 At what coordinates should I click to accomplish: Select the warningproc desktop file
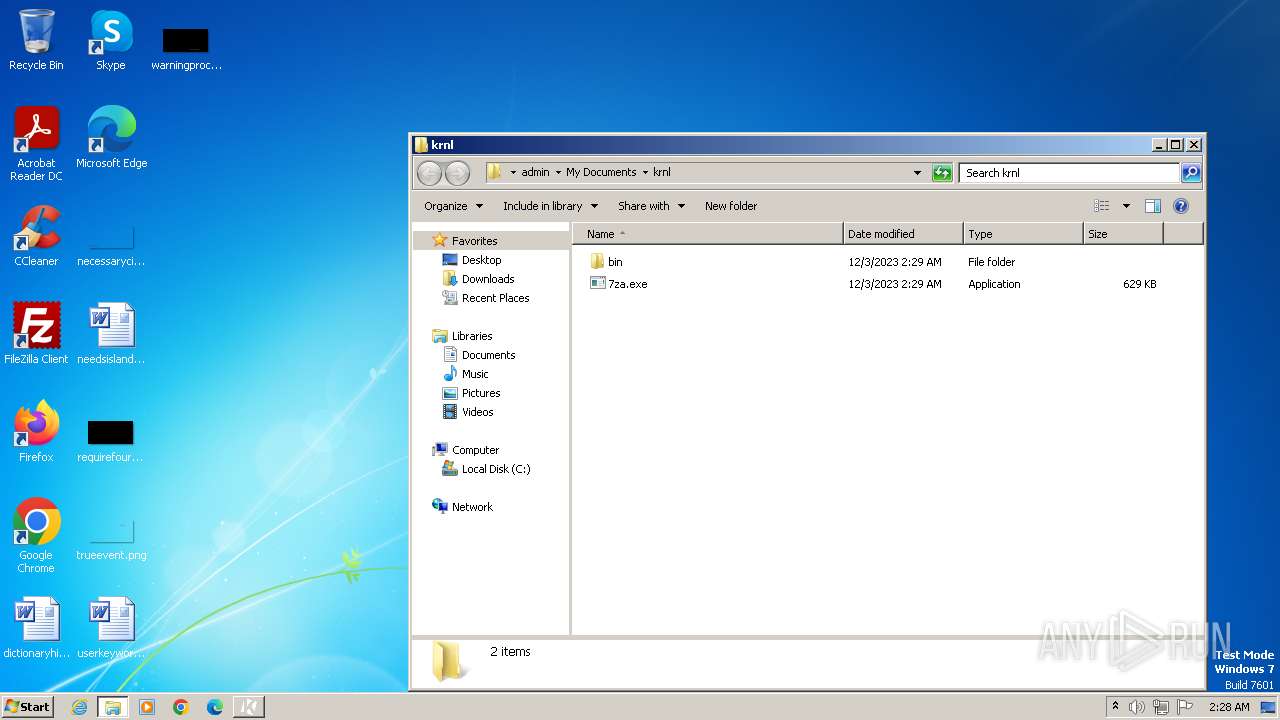[186, 48]
